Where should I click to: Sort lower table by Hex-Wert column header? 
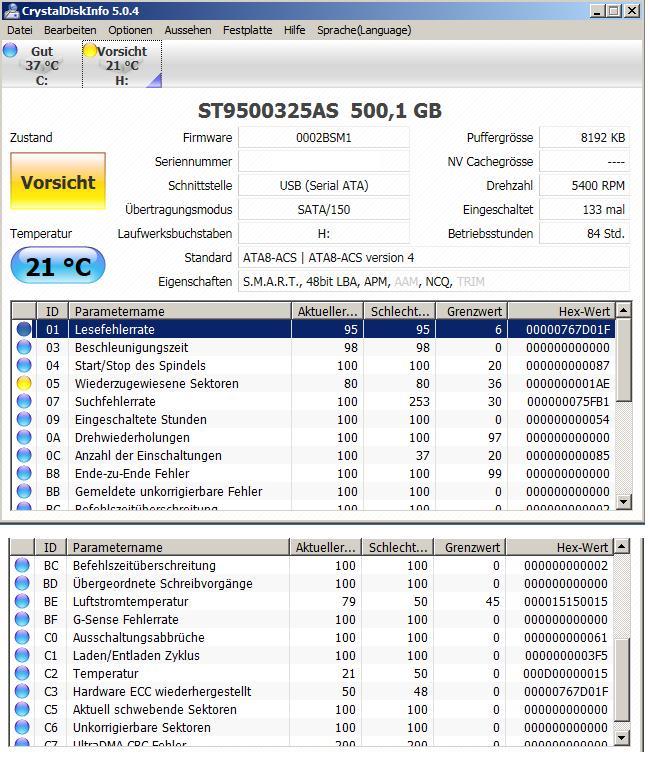coord(560,547)
